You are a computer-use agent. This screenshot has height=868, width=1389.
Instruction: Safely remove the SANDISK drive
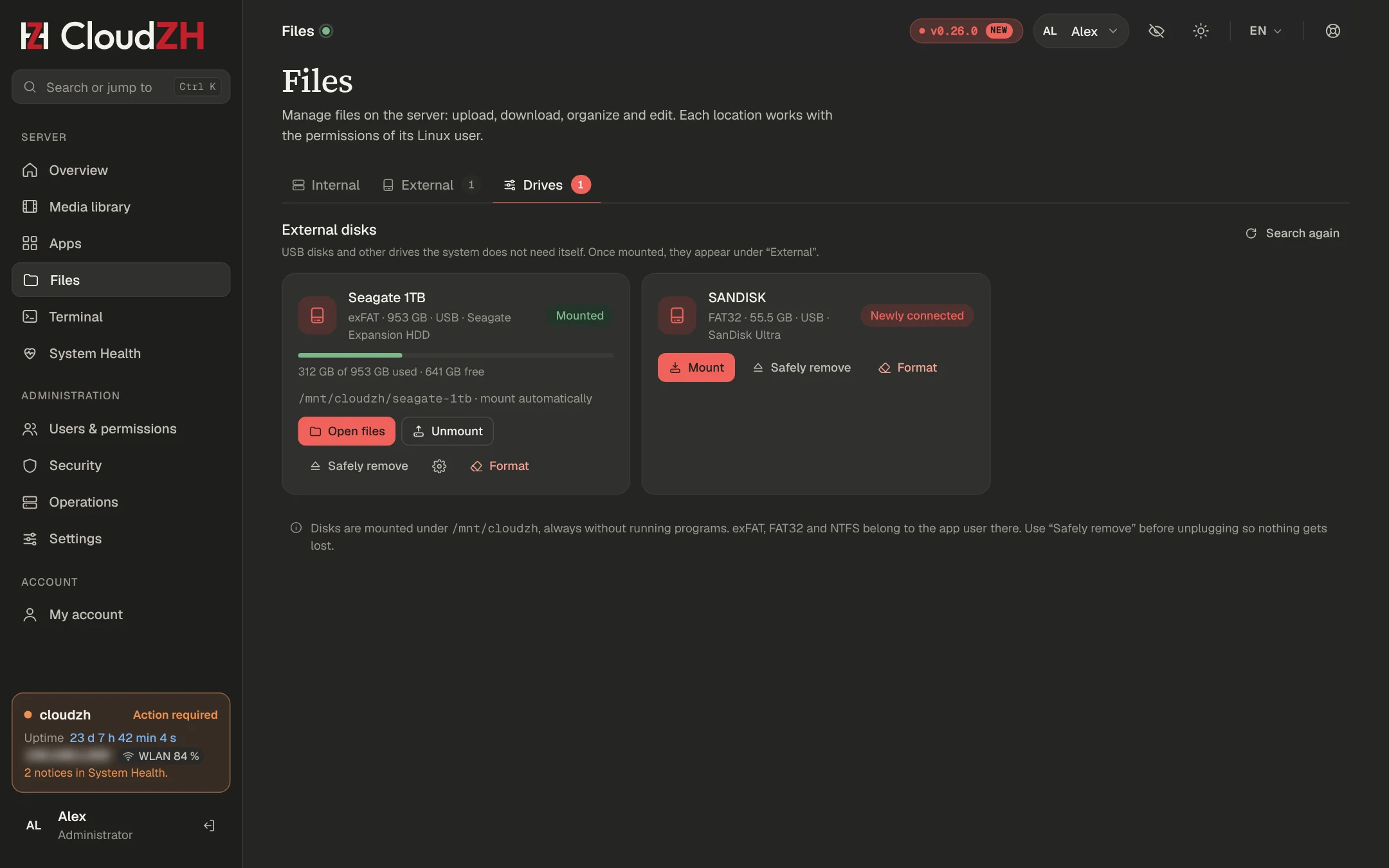(802, 368)
